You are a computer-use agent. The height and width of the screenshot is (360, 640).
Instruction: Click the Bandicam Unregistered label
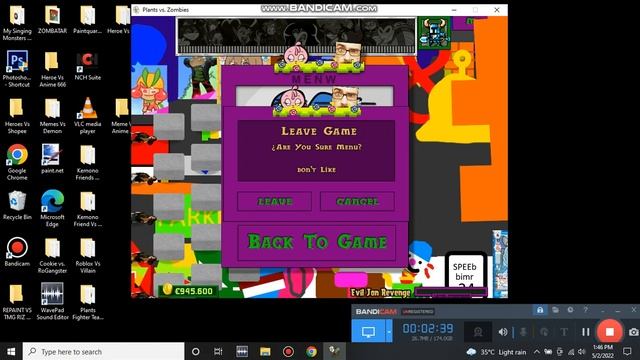point(418,311)
